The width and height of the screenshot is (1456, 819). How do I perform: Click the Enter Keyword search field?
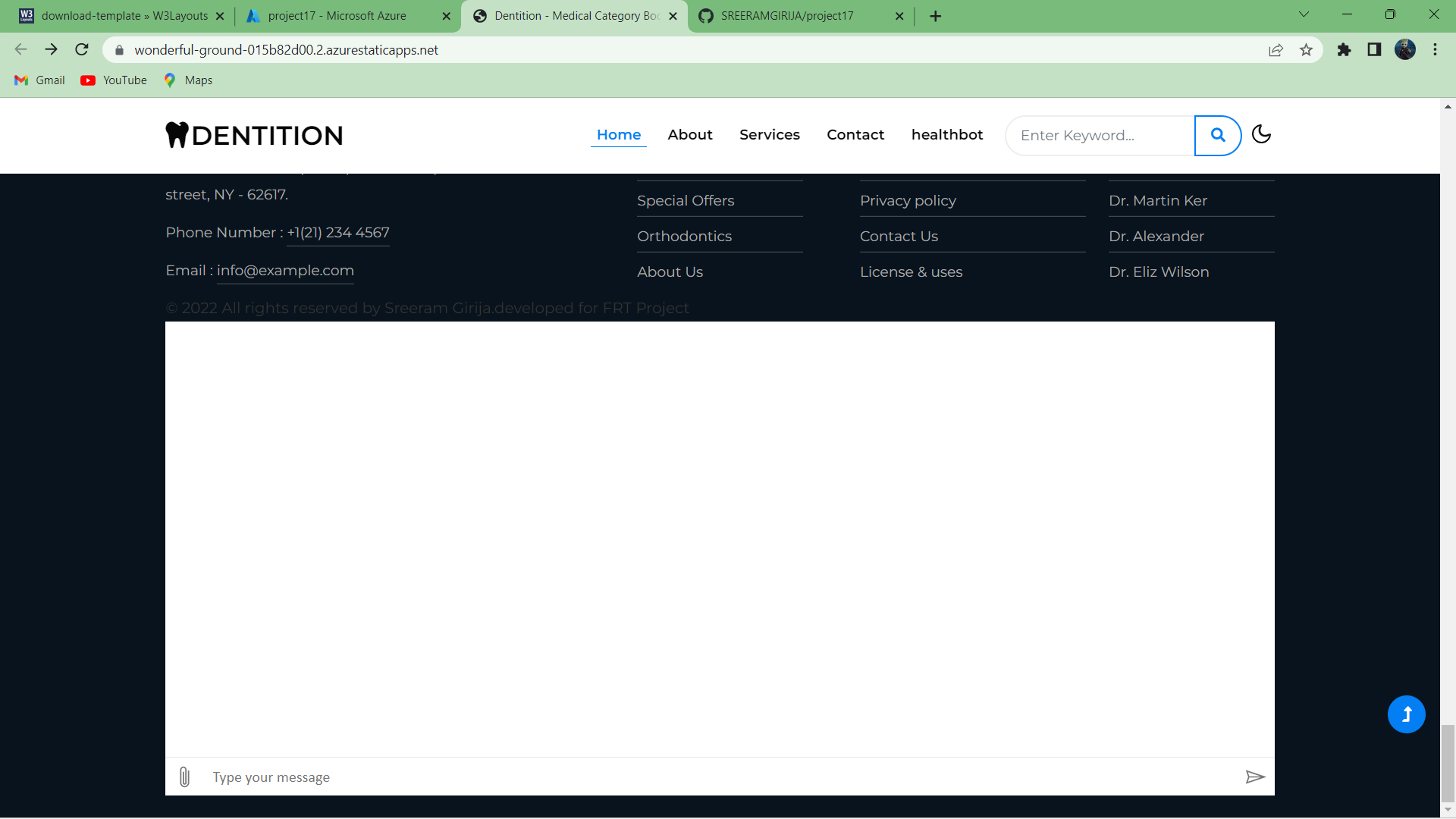pos(1098,135)
